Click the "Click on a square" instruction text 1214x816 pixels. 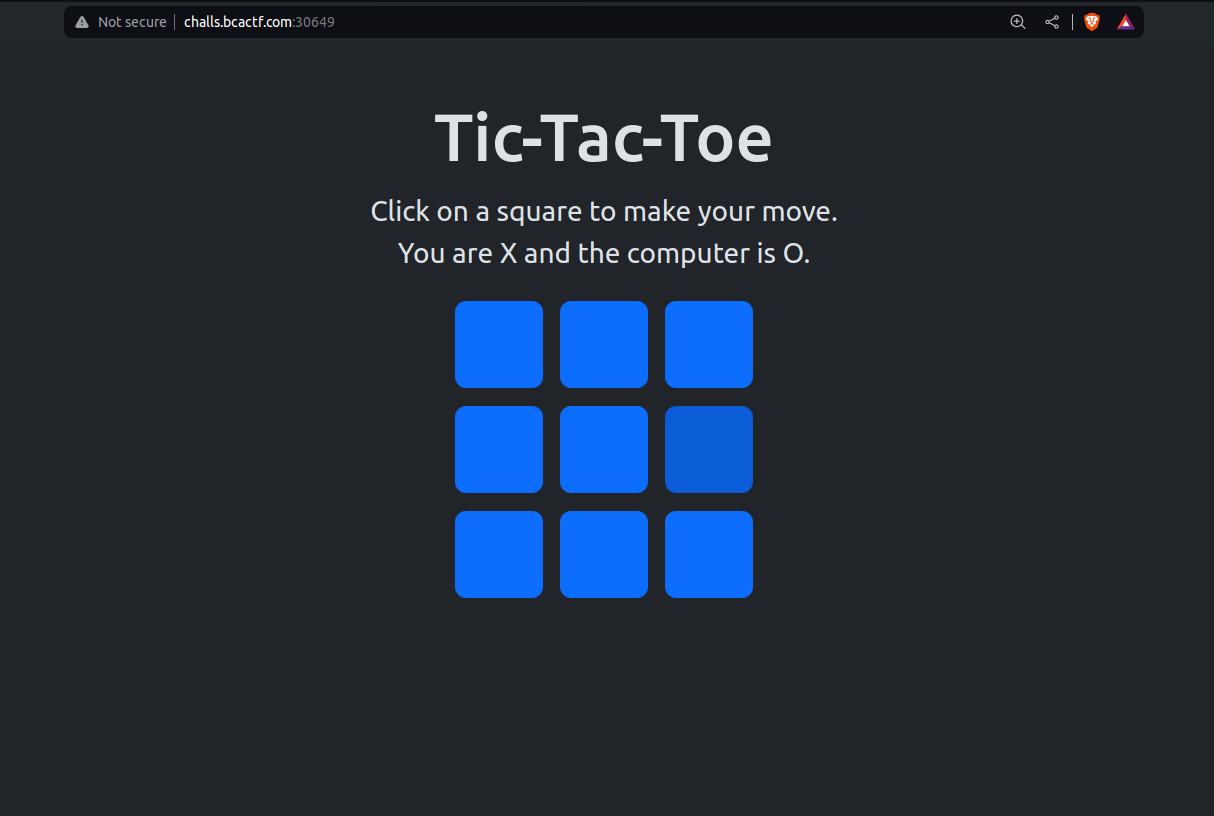click(603, 212)
